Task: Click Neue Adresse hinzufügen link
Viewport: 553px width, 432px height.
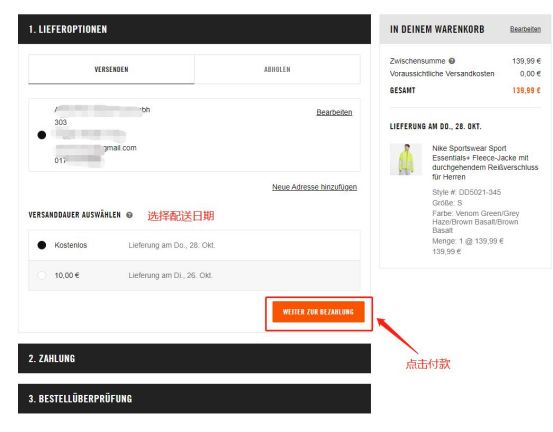Action: click(x=314, y=187)
